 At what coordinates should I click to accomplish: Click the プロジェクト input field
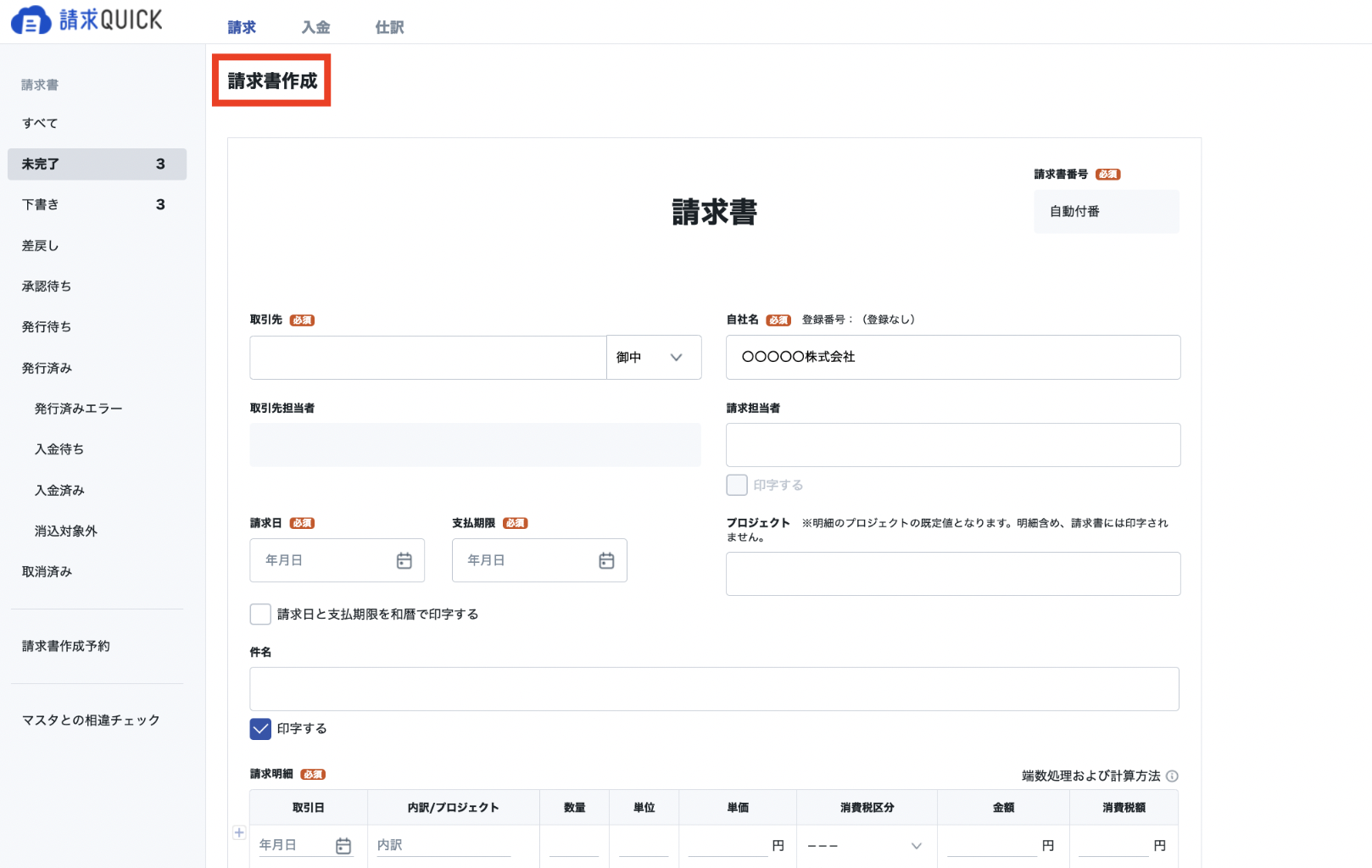[953, 574]
